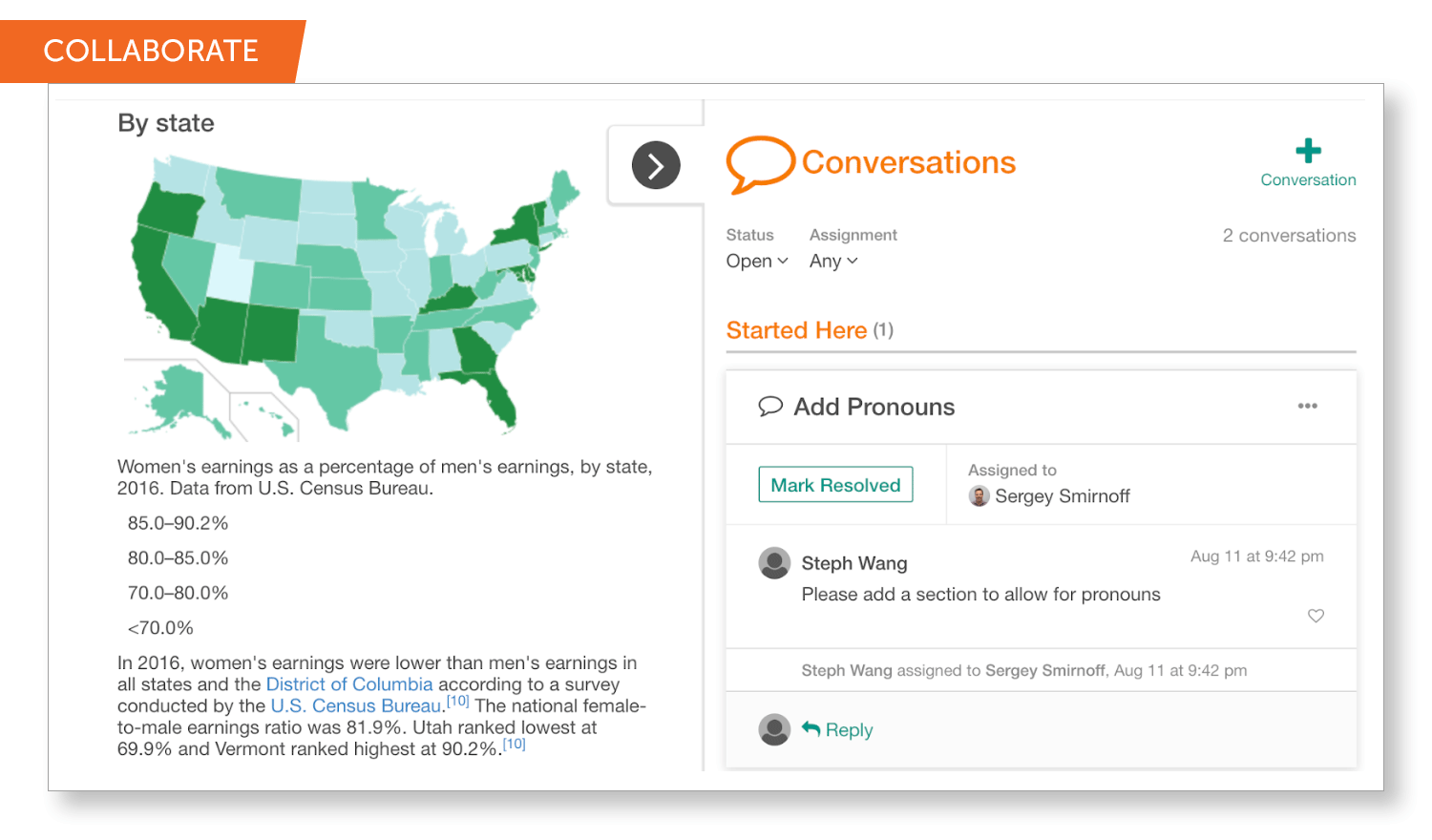This screenshot has width=1432, height=840.
Task: Open the District of Columbia link
Action: pyautogui.click(x=348, y=684)
